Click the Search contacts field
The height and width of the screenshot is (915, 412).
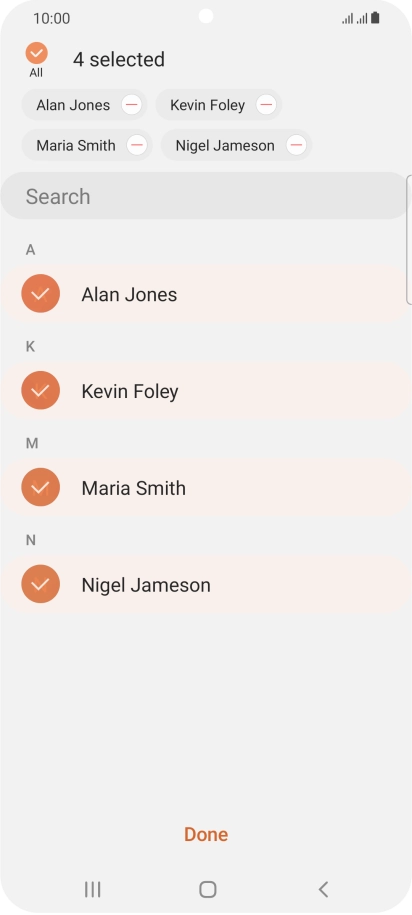204,196
